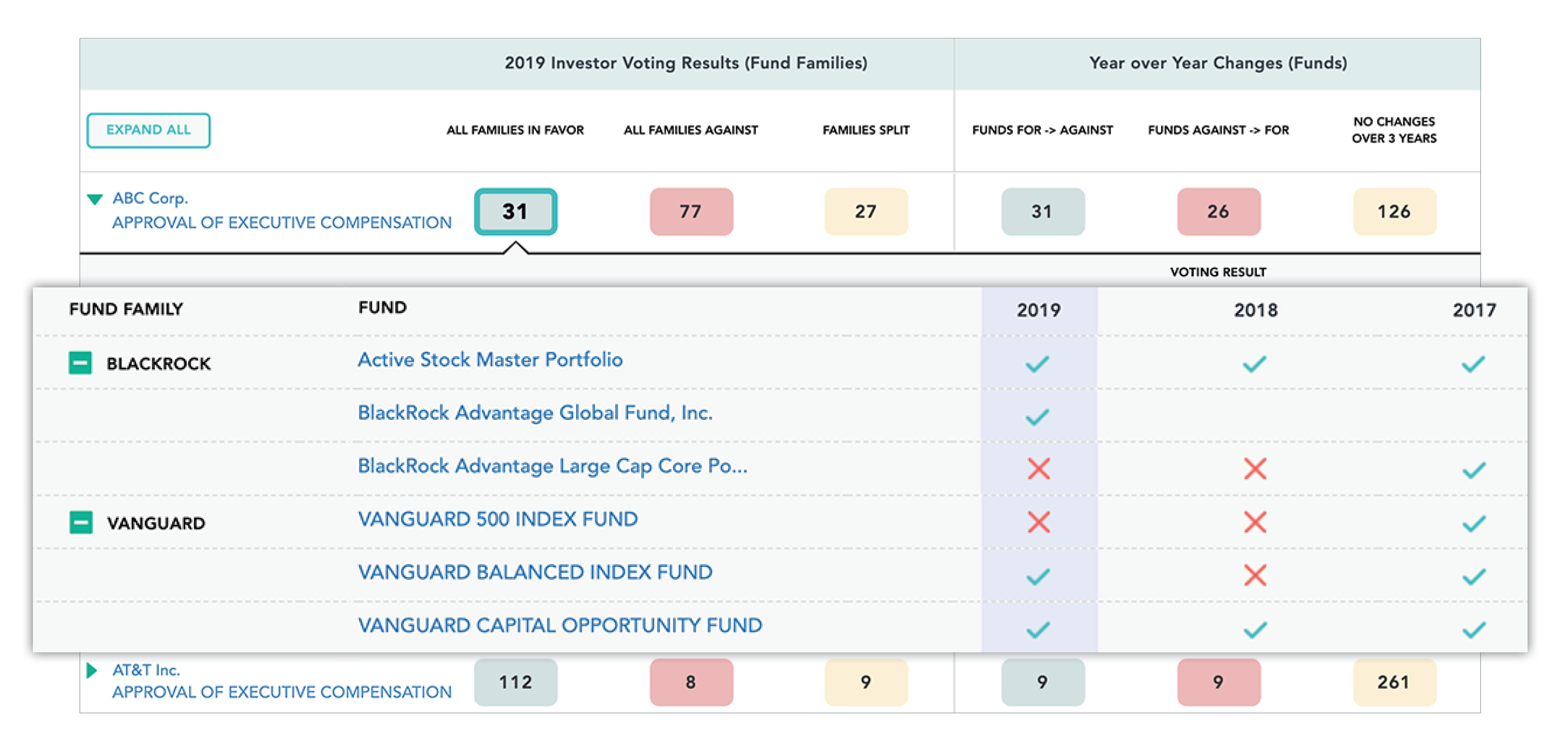
Task: Expand the AT&T Inc. row triangle
Action: click(x=92, y=671)
